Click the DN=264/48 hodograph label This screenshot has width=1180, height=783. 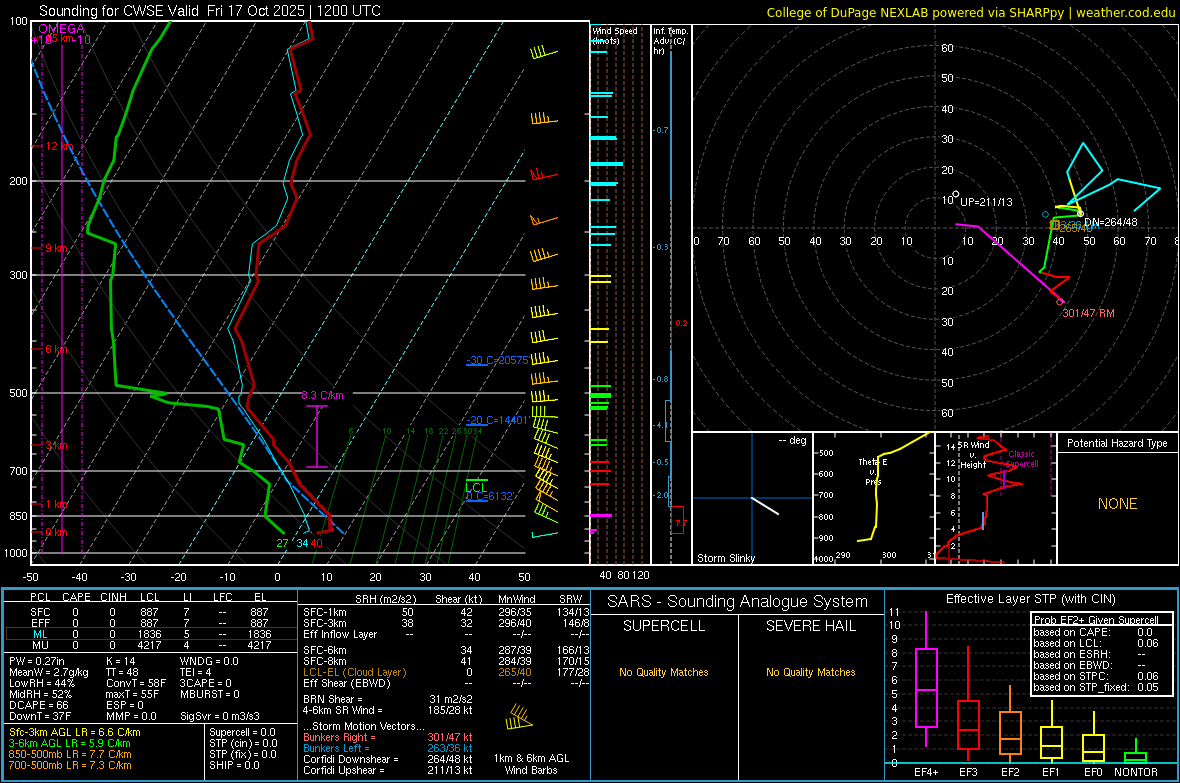coord(1111,222)
